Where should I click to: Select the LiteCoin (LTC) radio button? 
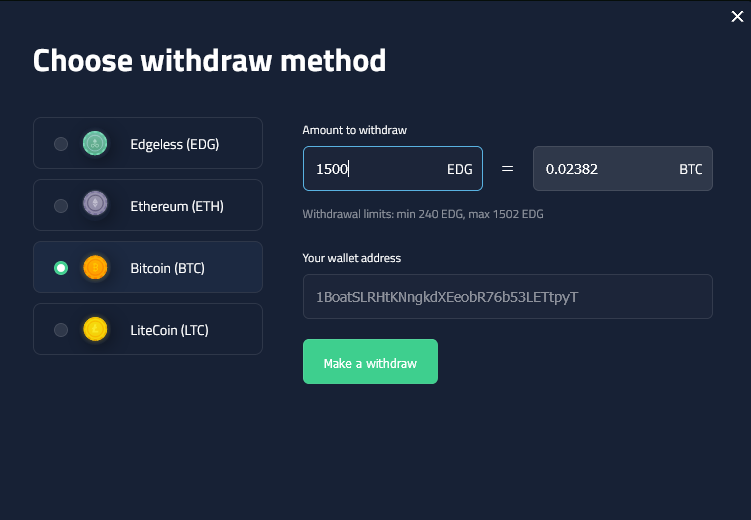[x=61, y=329]
